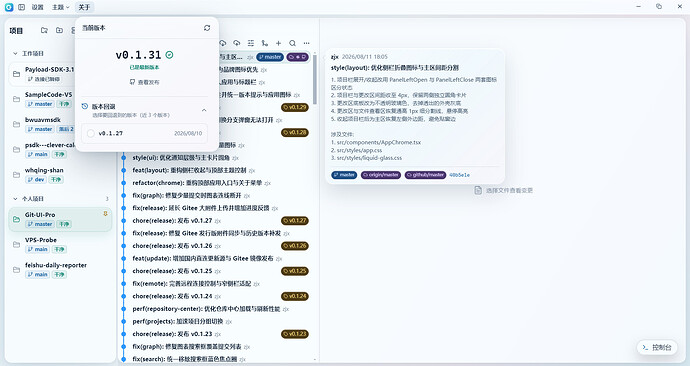The image size is (690, 366).
Task: Click the master branch badge under SampleCode-VS
Action: pyautogui.click(x=40, y=104)
